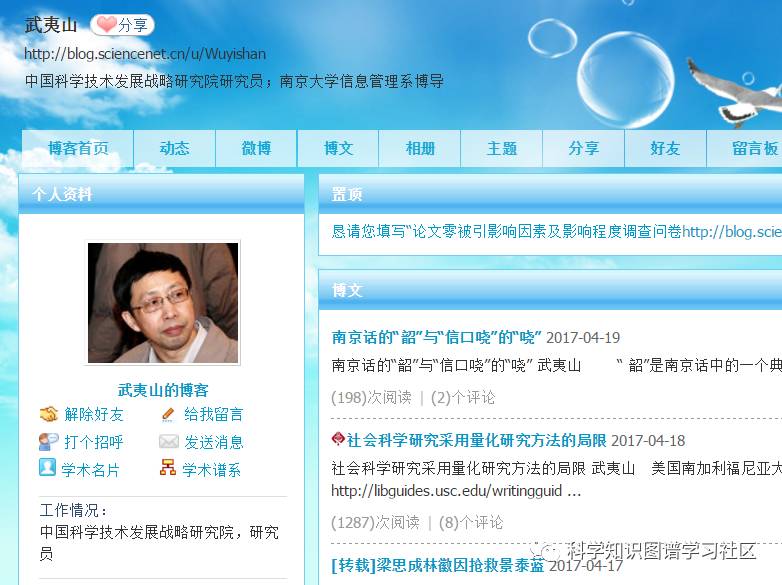Screen dimensions: 782x585
Task: Open the pinned survey questionnaire link
Action: point(556,231)
